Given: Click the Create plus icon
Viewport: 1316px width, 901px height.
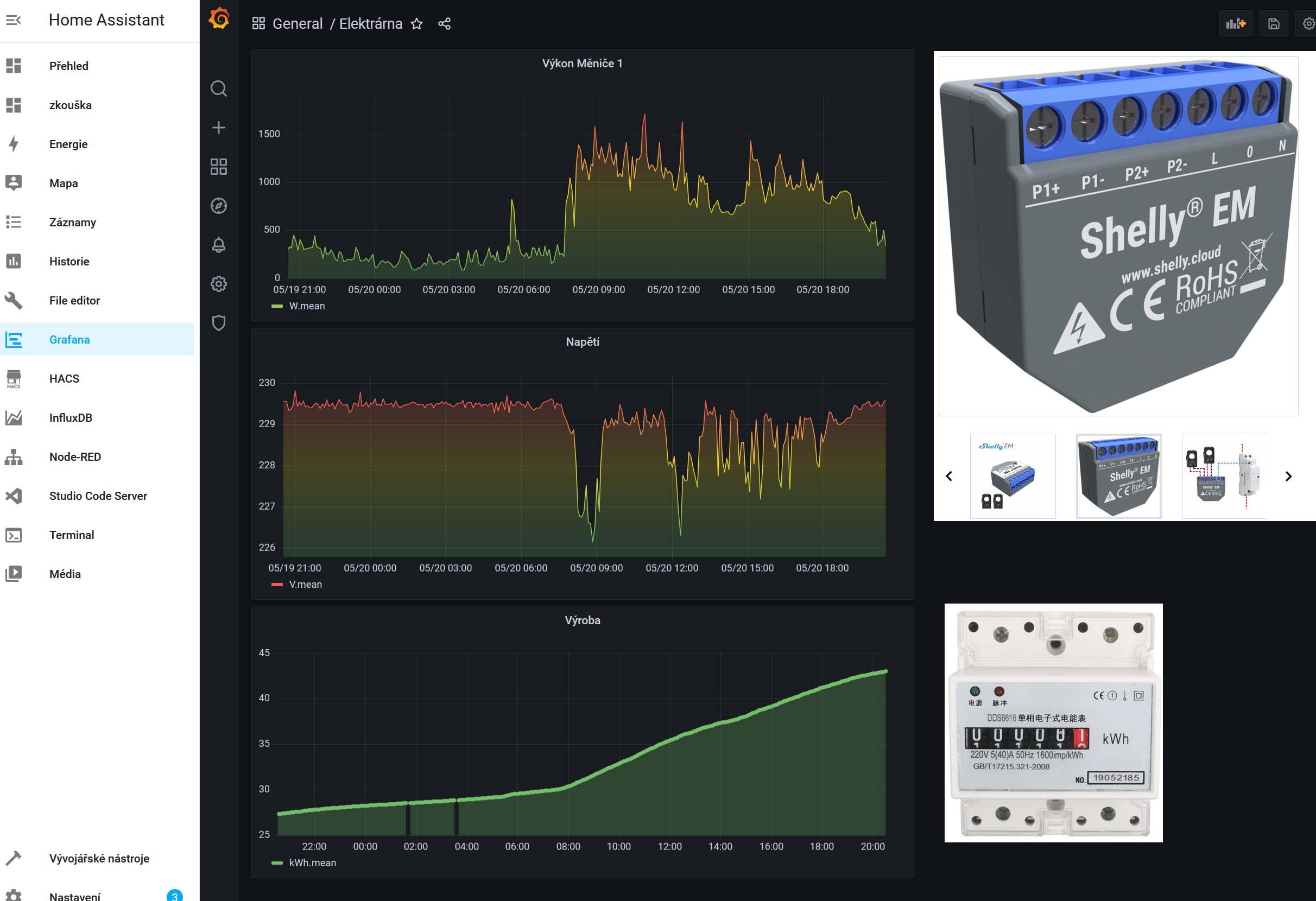Looking at the screenshot, I should tap(219, 128).
